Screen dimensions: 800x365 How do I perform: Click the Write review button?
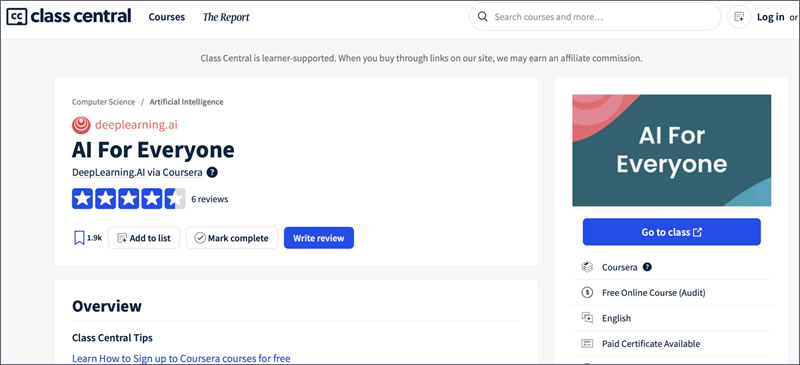[319, 238]
